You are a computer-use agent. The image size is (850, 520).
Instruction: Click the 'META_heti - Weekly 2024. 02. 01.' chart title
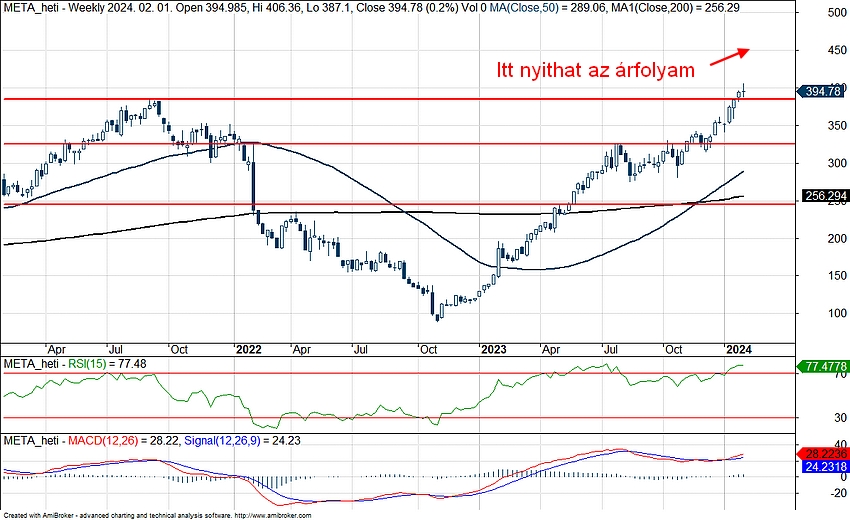(x=87, y=8)
